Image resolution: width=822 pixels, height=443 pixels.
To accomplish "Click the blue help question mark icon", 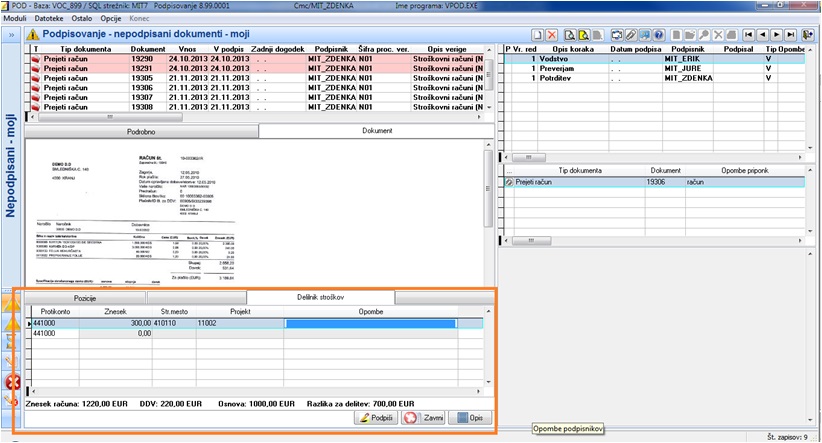I will coord(659,35).
